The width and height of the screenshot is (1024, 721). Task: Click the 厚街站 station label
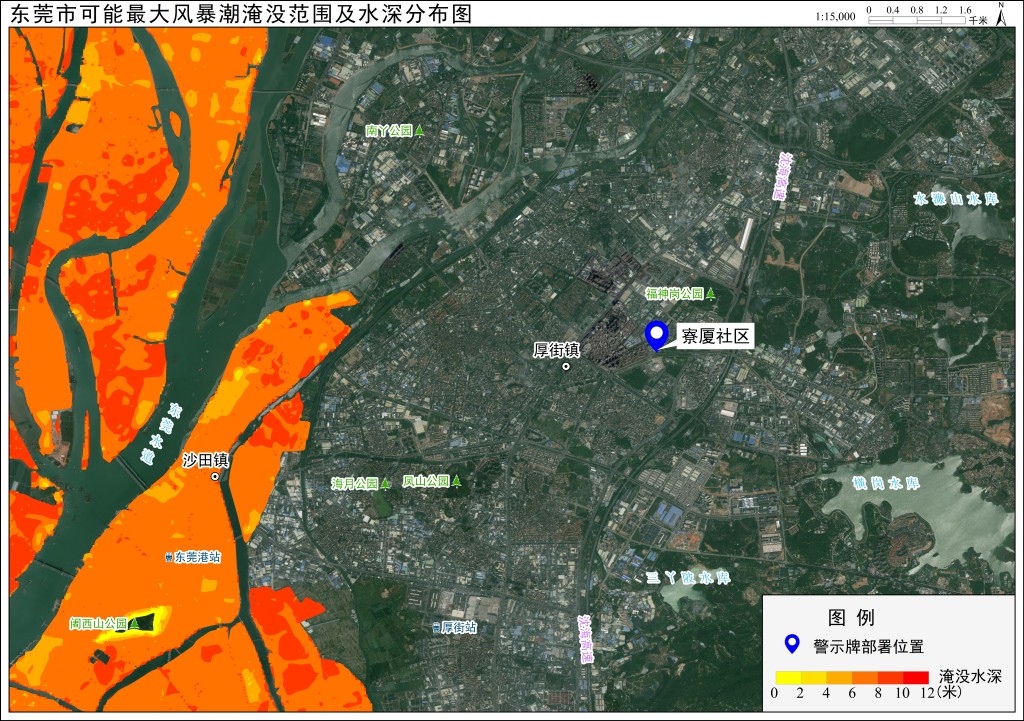[x=459, y=628]
